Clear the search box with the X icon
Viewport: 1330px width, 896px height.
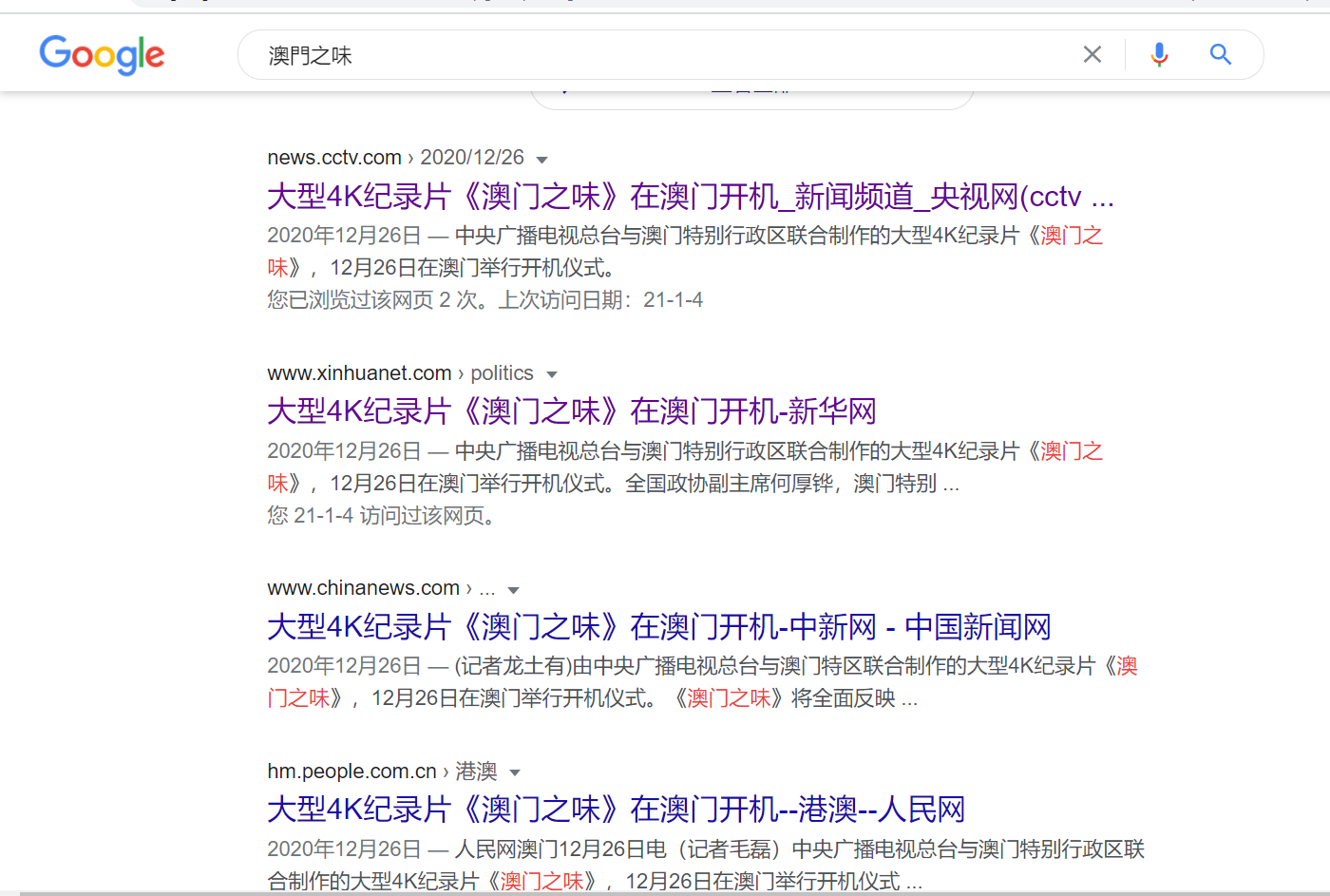click(1092, 55)
